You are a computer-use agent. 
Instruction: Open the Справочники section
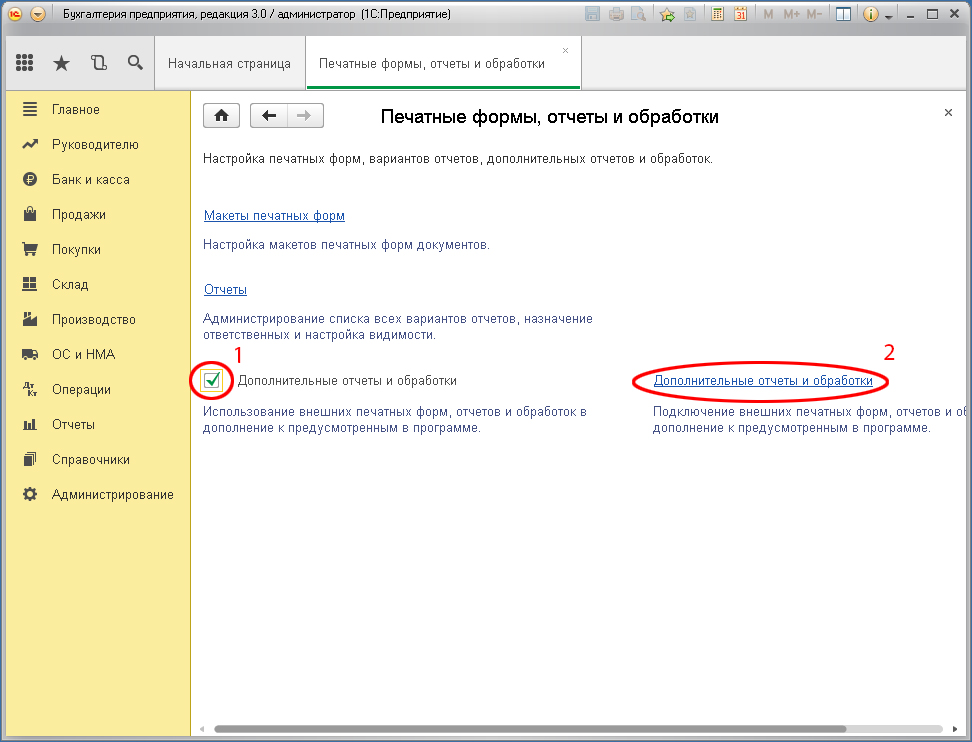tap(96, 460)
